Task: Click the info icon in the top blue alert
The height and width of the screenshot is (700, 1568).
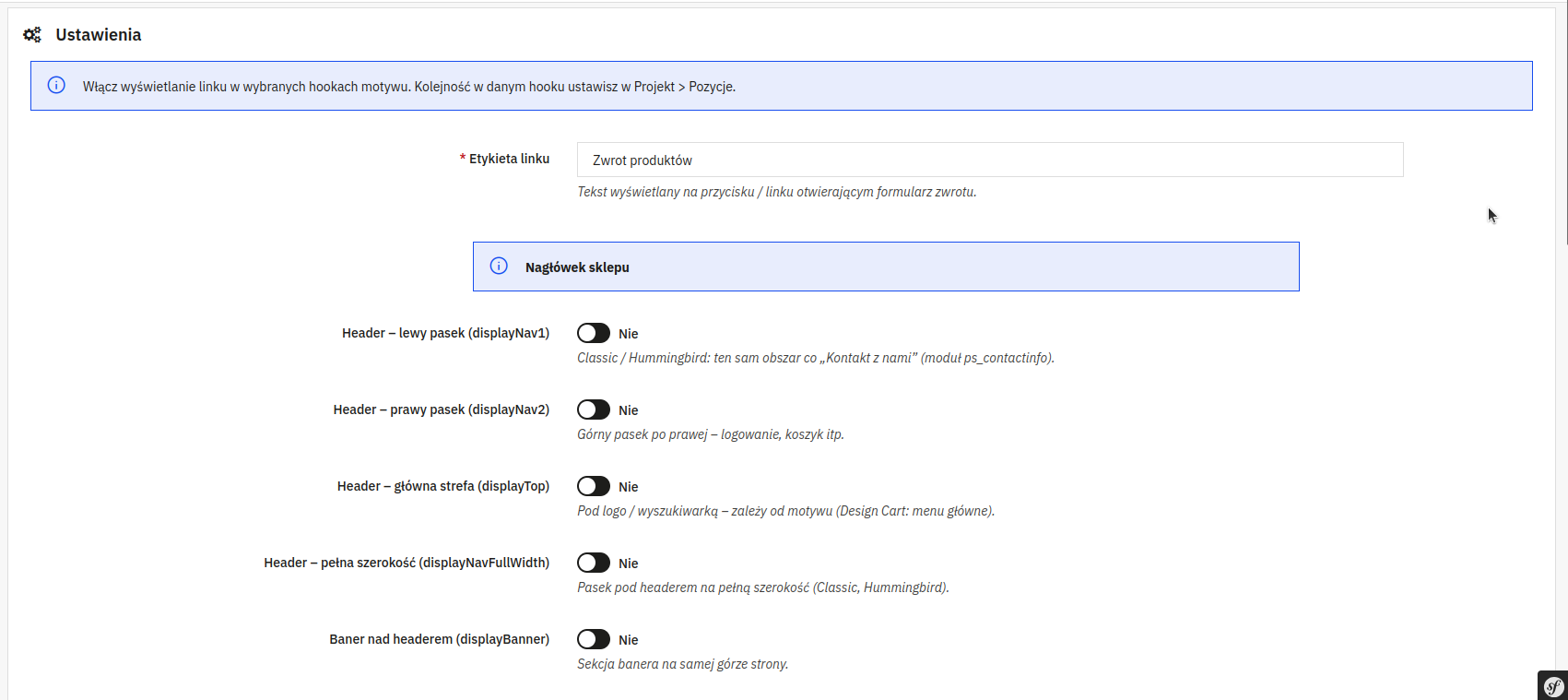Action: (56, 85)
